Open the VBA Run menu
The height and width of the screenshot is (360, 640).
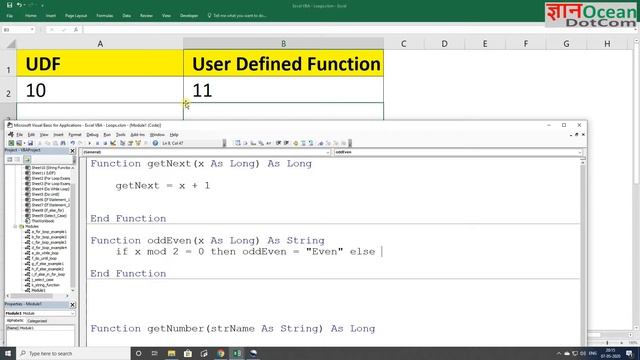[x=107, y=135]
